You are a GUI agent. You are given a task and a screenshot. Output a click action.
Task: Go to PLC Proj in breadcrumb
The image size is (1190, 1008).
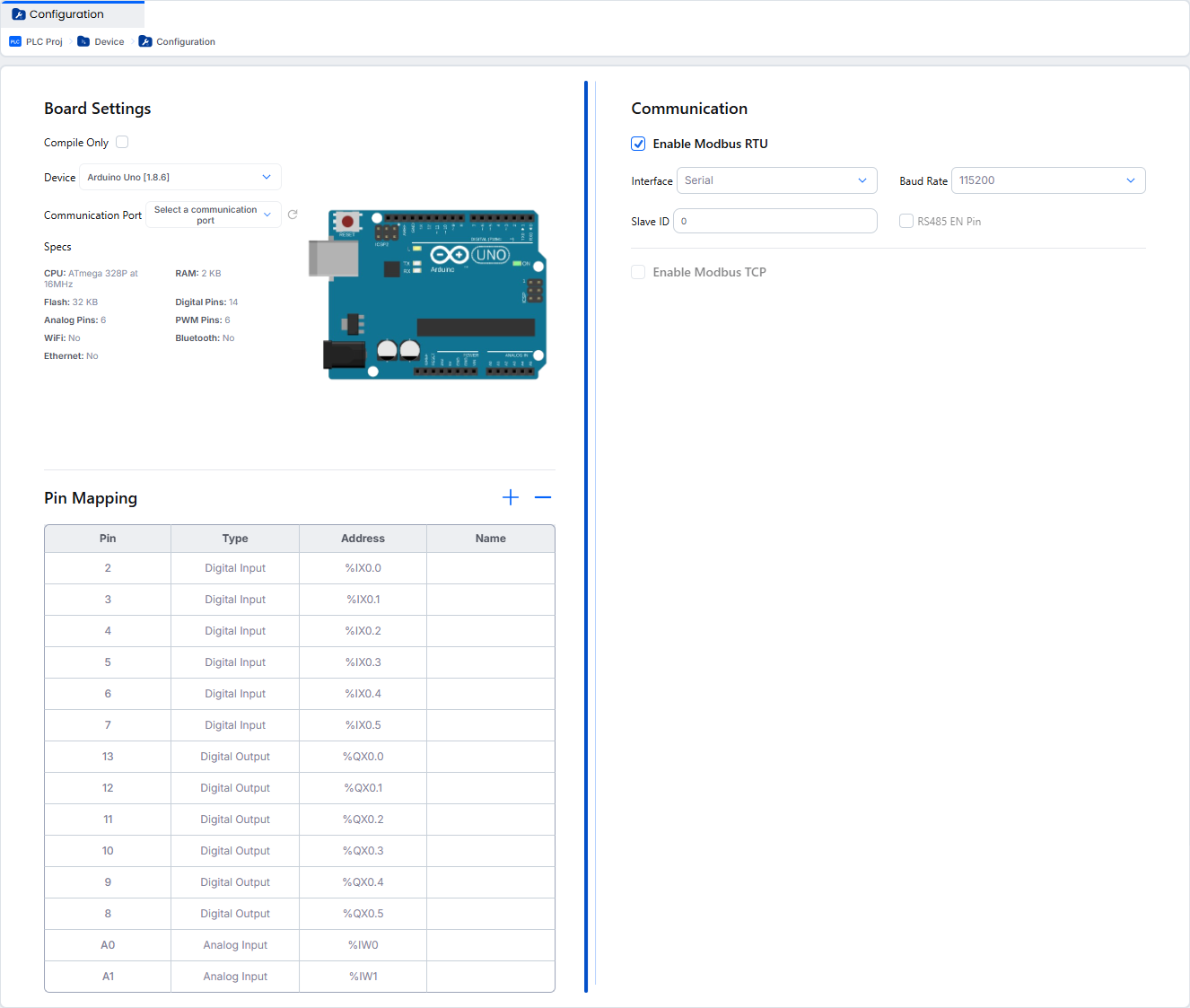tap(44, 42)
